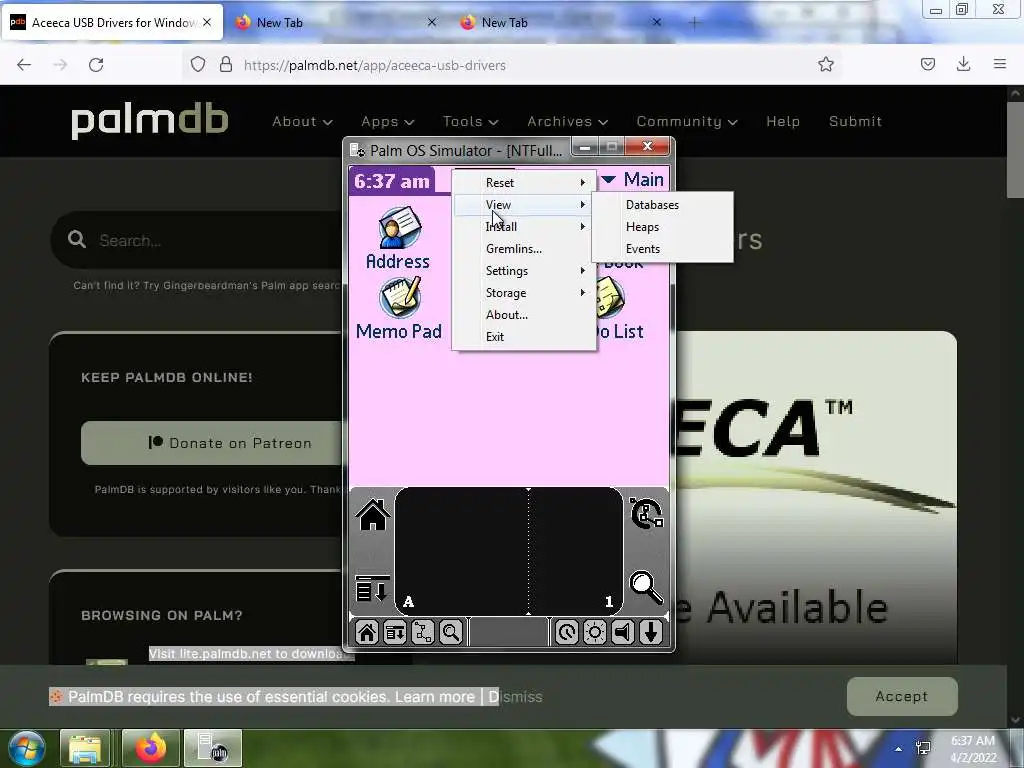
Task: Show hidden system tray icons arrow
Action: (899, 749)
